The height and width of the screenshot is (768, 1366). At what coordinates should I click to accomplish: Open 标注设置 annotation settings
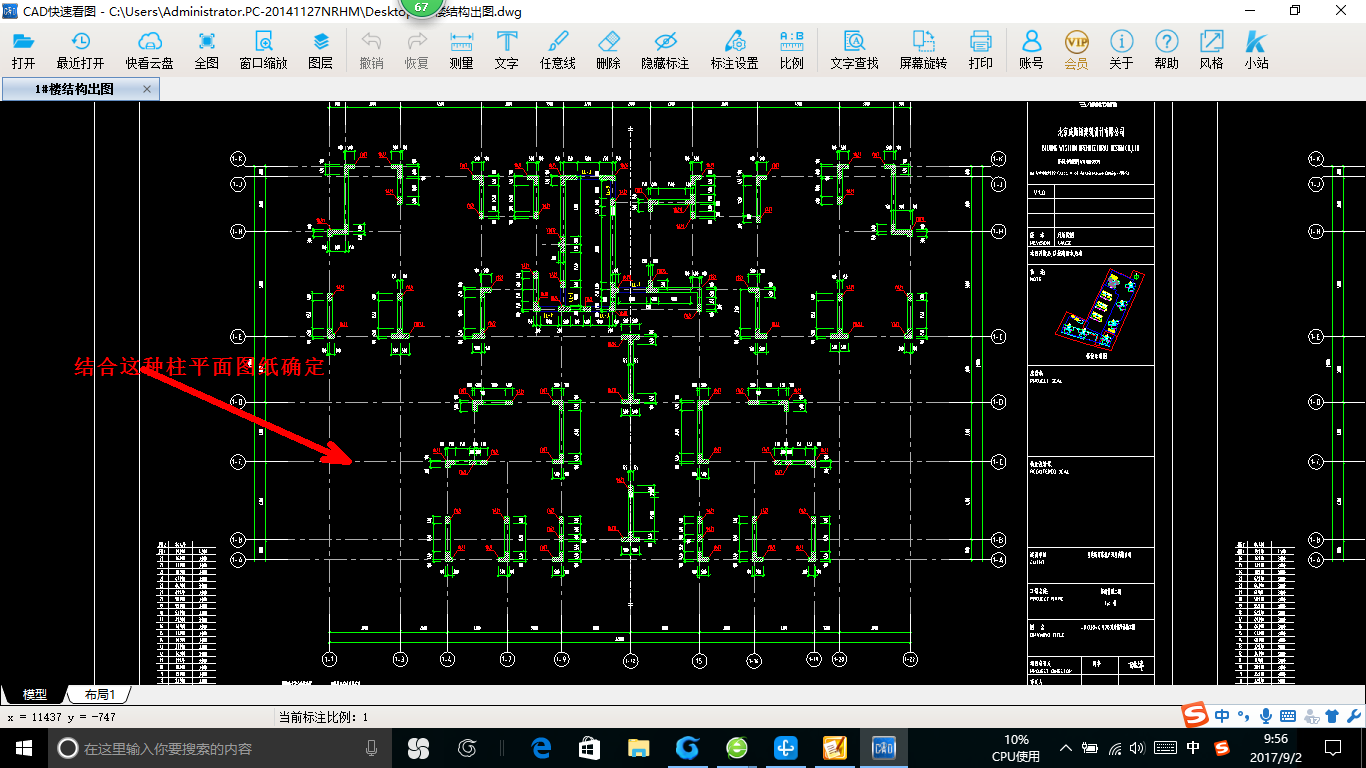[734, 50]
